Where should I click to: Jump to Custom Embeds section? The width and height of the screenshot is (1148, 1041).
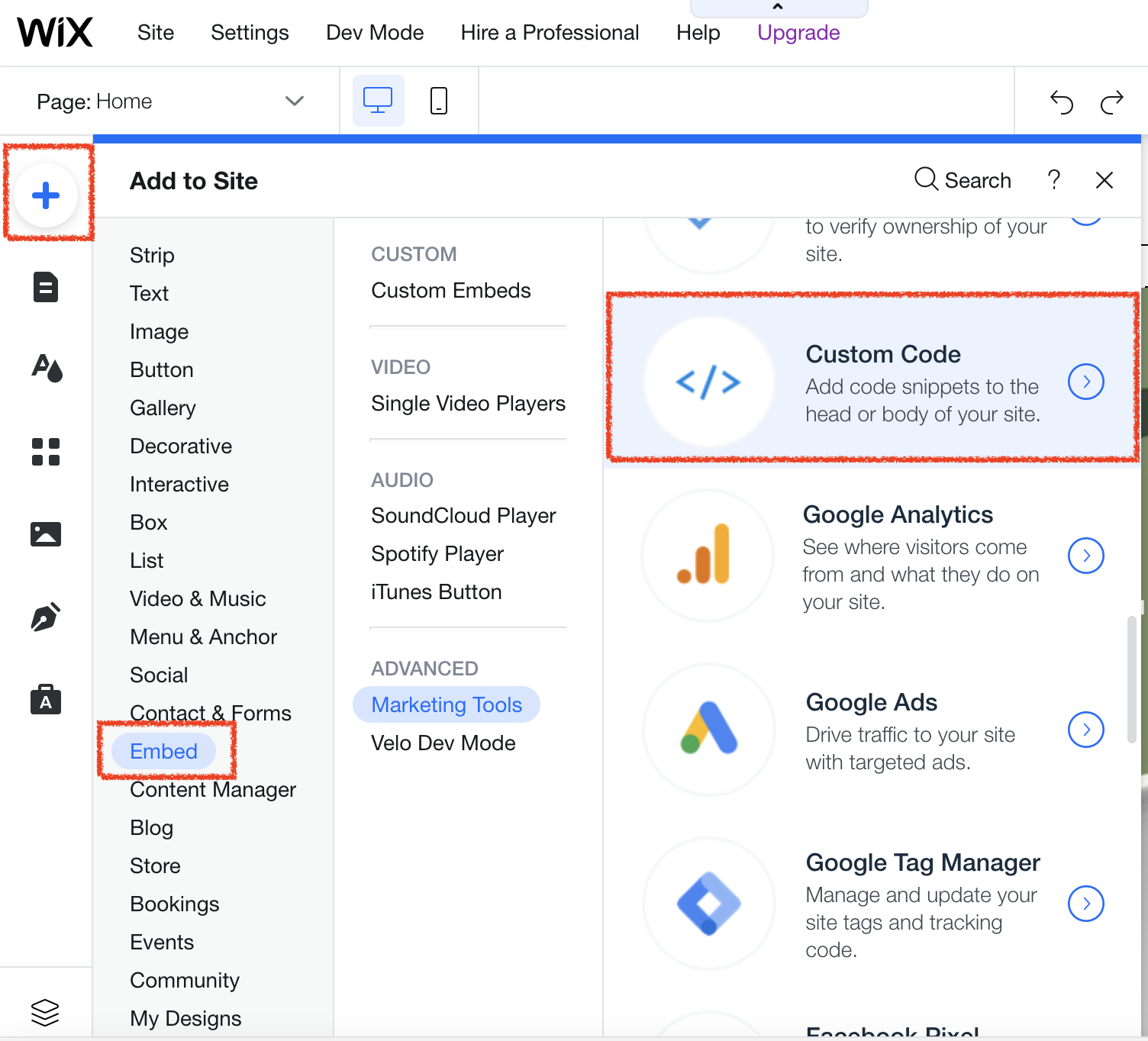click(451, 290)
